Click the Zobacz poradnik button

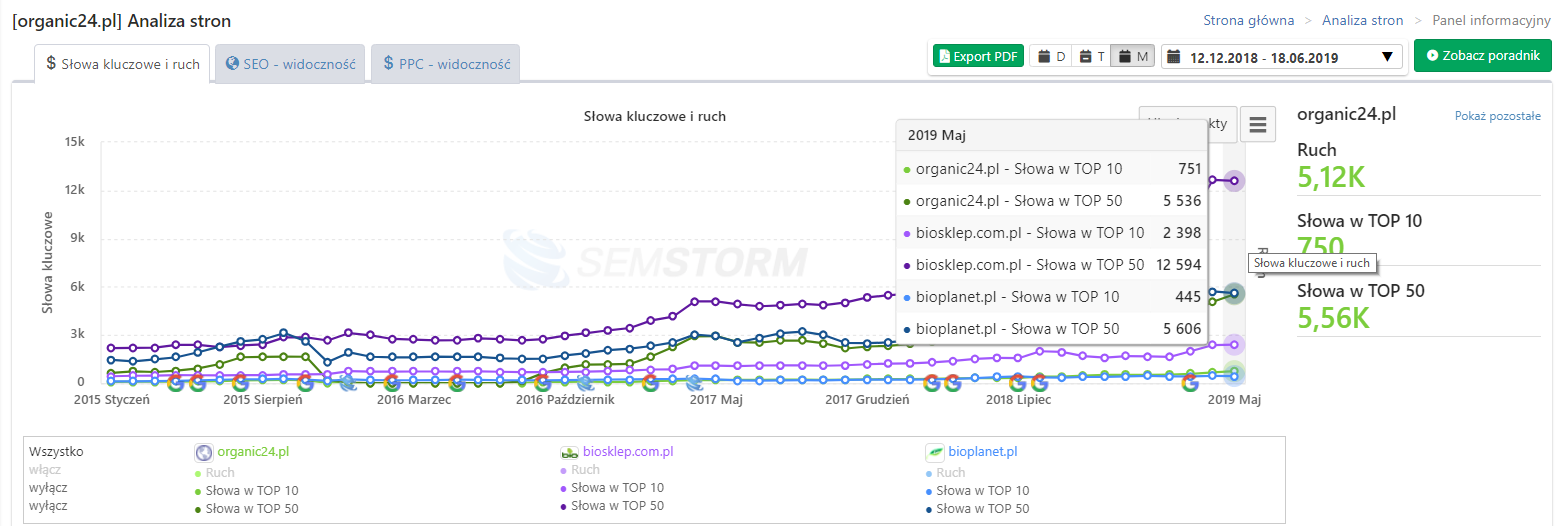[1482, 56]
